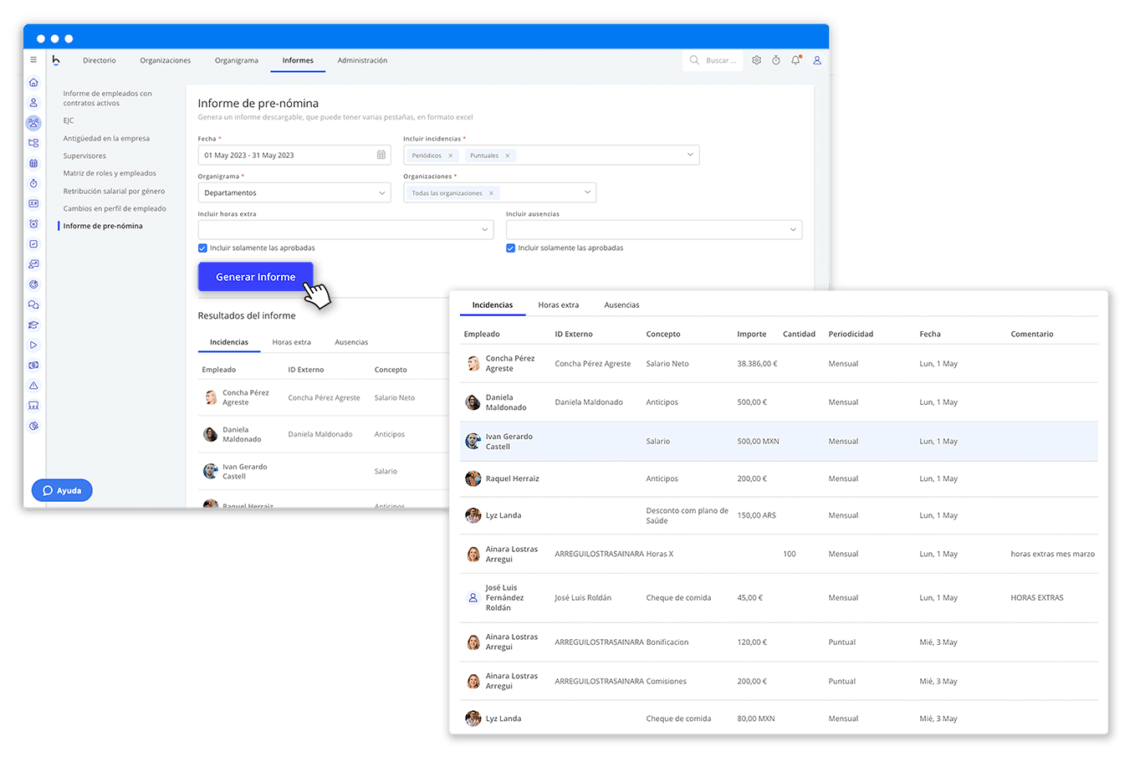Open the settings gear icon

(x=756, y=60)
